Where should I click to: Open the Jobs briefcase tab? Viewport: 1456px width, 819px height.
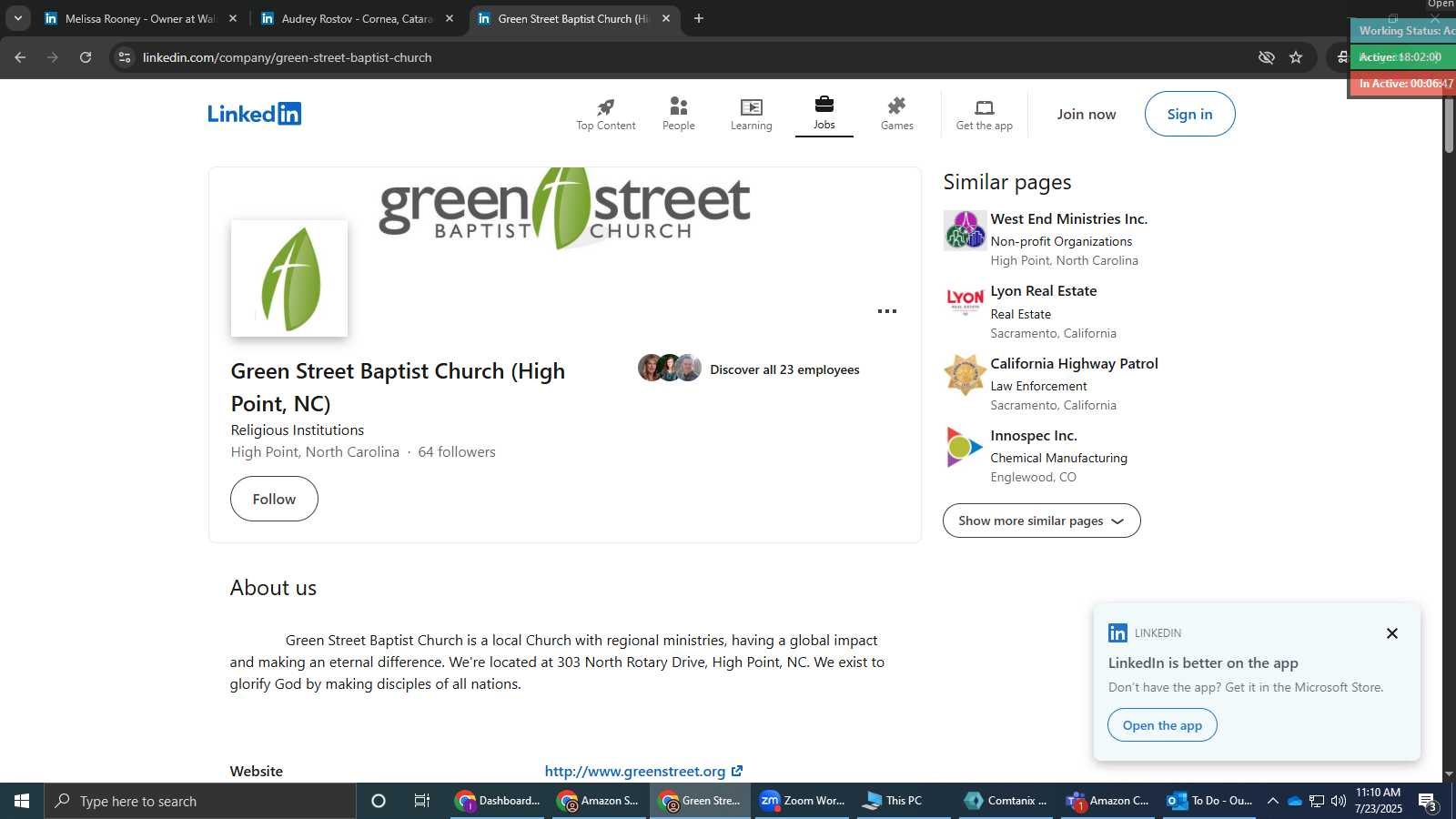tap(824, 114)
